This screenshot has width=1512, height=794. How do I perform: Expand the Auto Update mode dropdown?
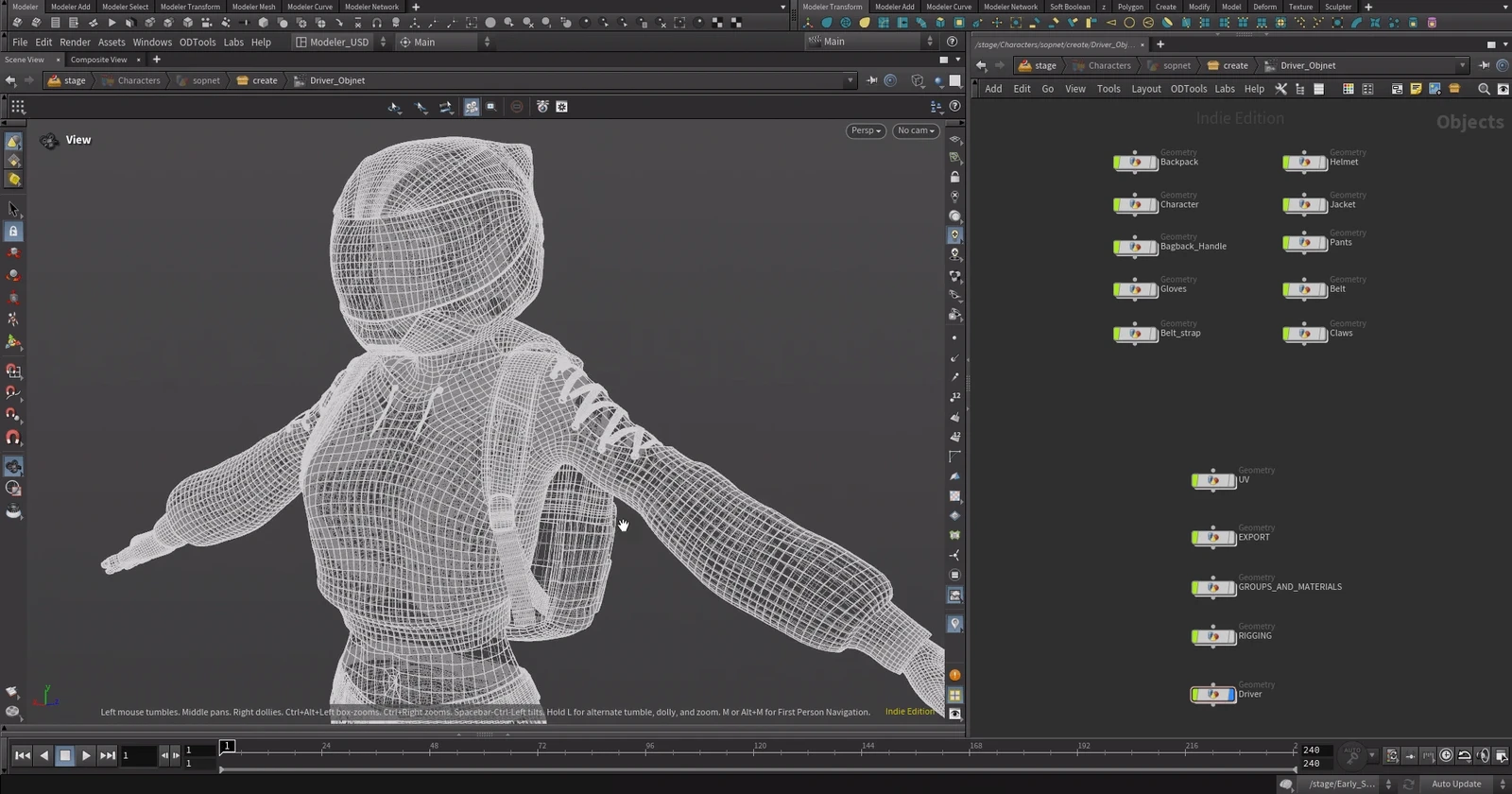[1467, 784]
